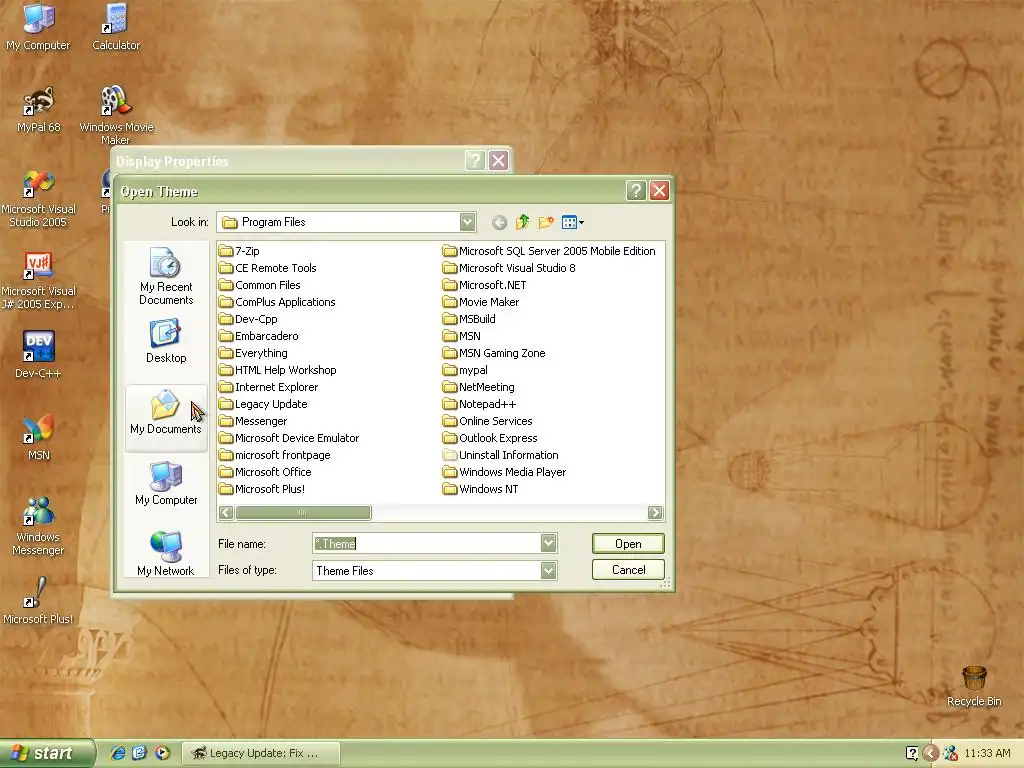Select the MSBuild folder

pyautogui.click(x=470, y=319)
